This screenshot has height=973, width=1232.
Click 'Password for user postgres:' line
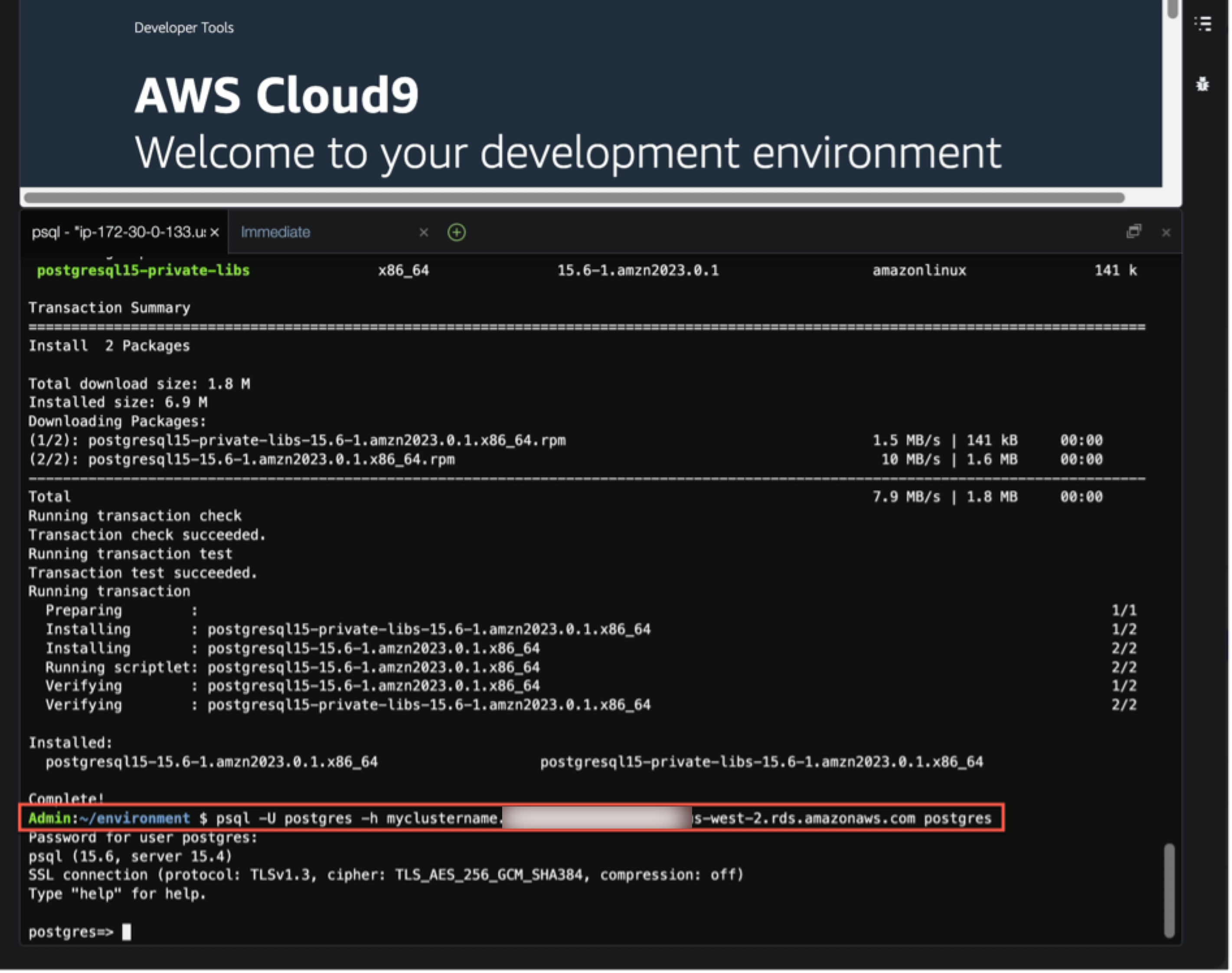[143, 837]
